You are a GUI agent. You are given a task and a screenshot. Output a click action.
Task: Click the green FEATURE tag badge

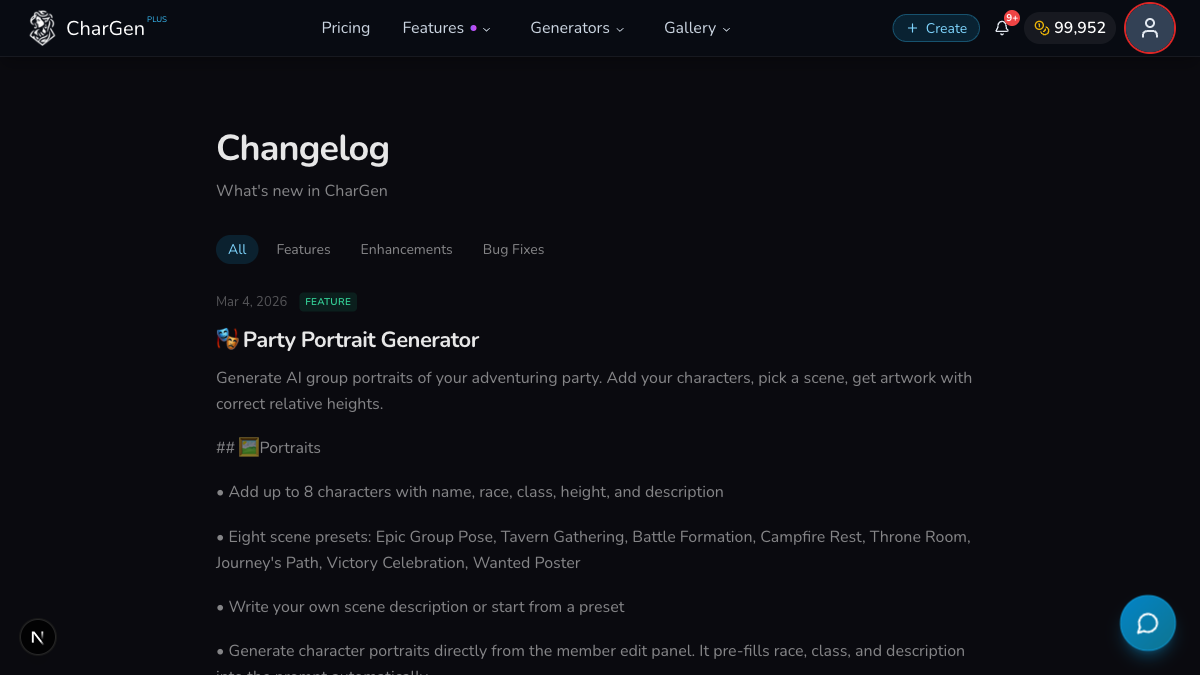328,301
